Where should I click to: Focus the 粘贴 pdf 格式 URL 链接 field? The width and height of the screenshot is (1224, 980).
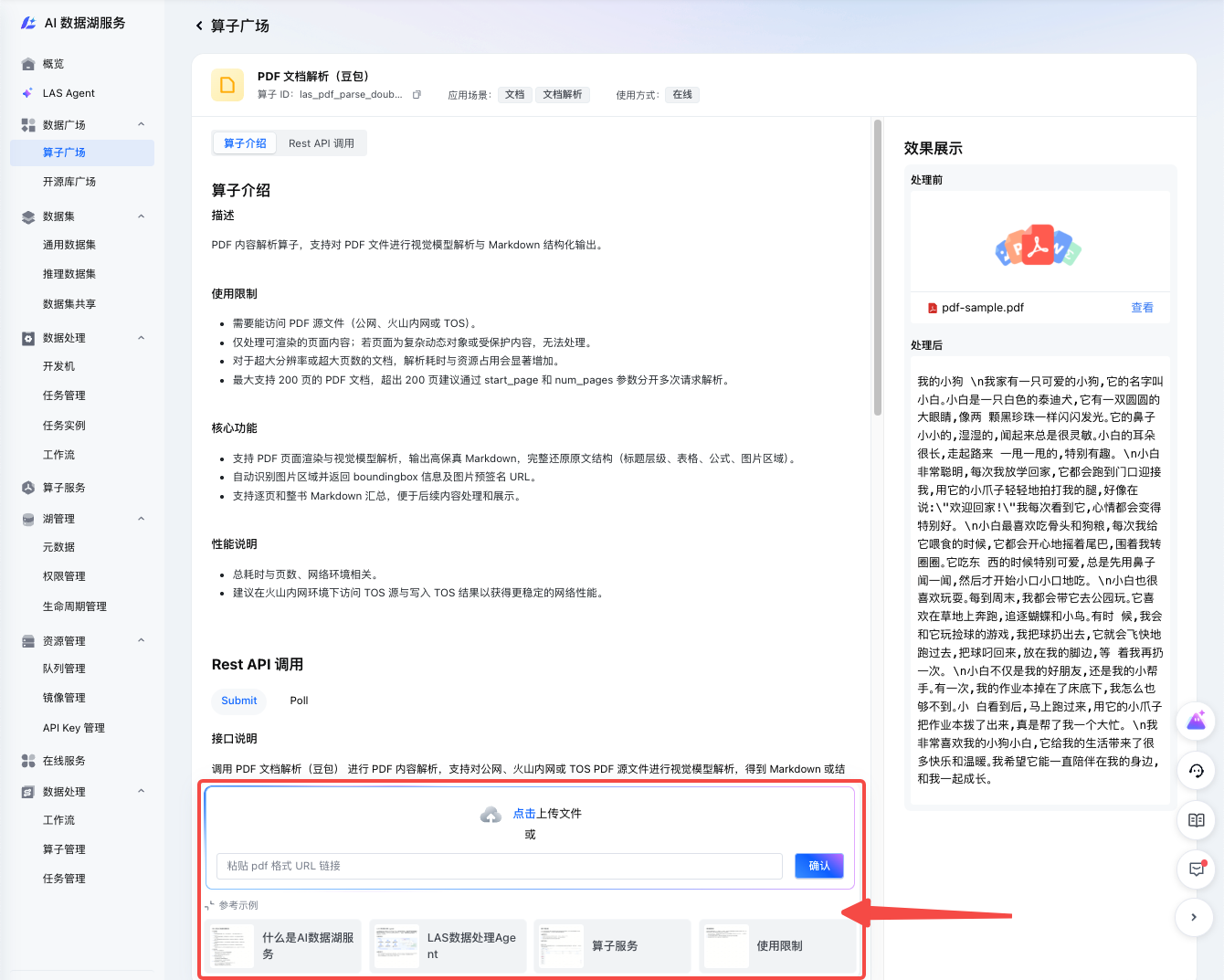[500, 866]
